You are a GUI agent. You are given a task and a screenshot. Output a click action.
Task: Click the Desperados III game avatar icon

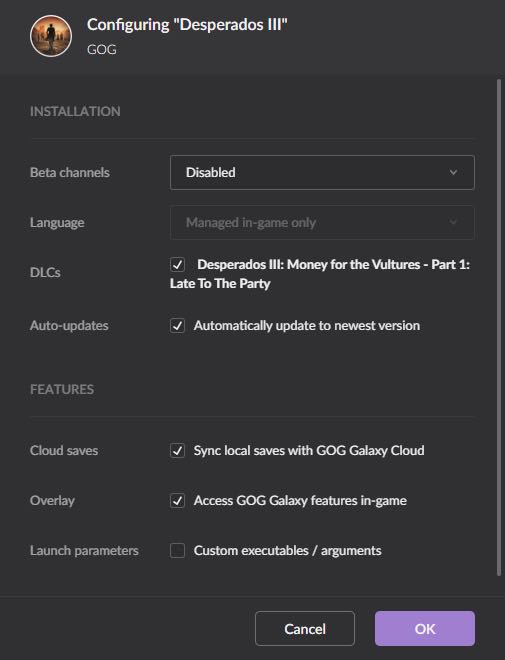pyautogui.click(x=51, y=36)
